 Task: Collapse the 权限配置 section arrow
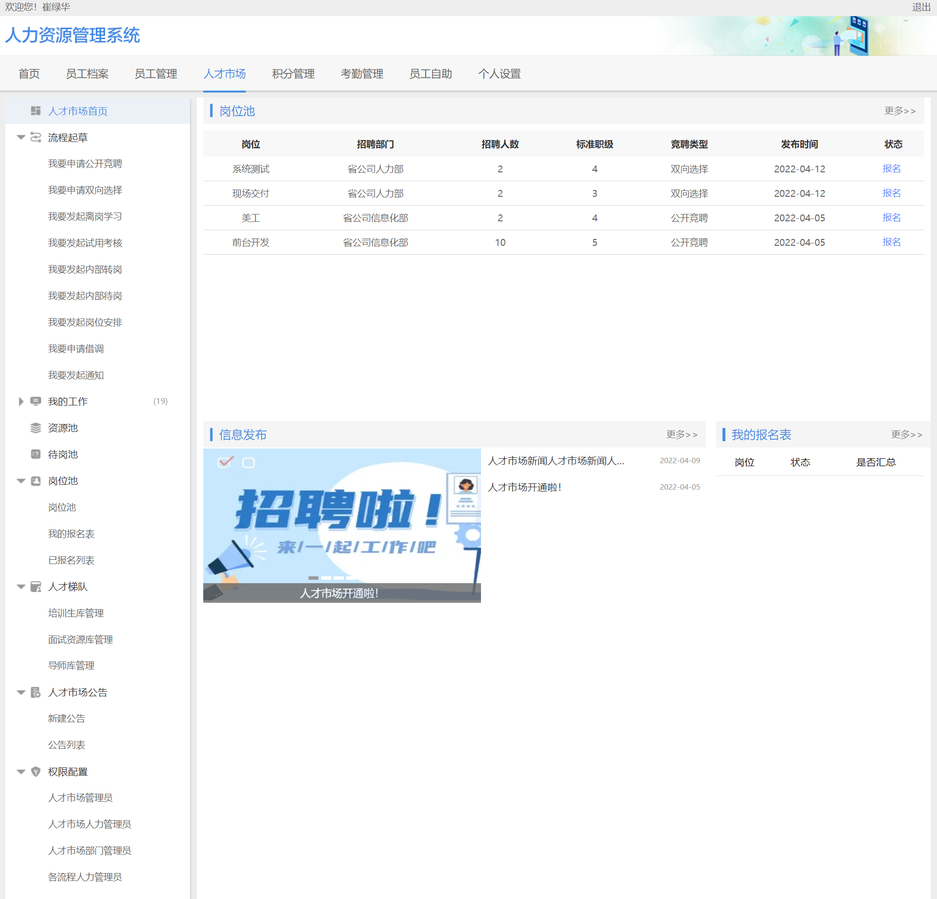[x=21, y=772]
